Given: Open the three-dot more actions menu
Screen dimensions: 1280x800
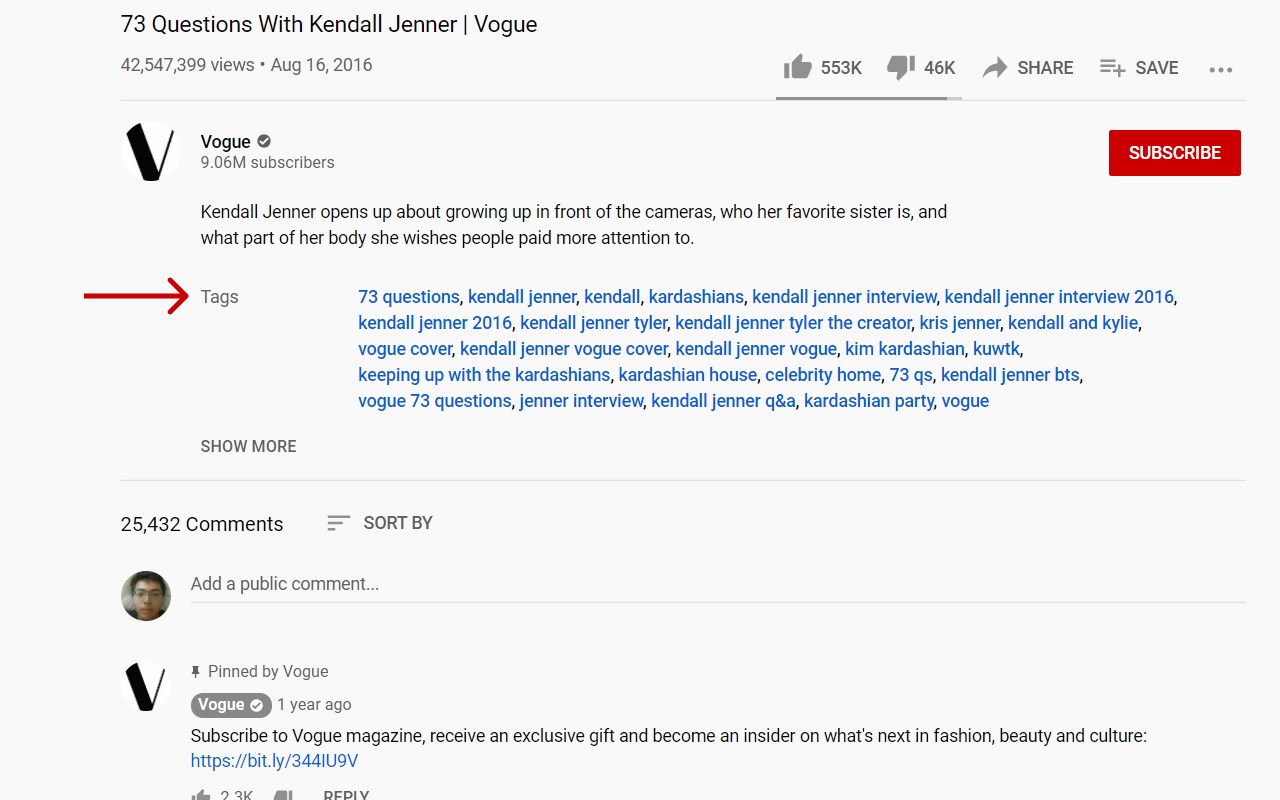Looking at the screenshot, I should (1220, 69).
